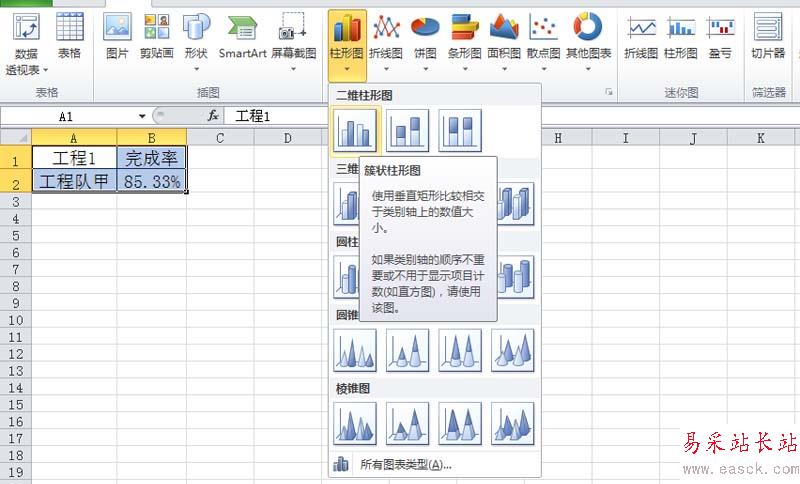
Task: Insert a SmartArt graphic
Action: [x=242, y=36]
